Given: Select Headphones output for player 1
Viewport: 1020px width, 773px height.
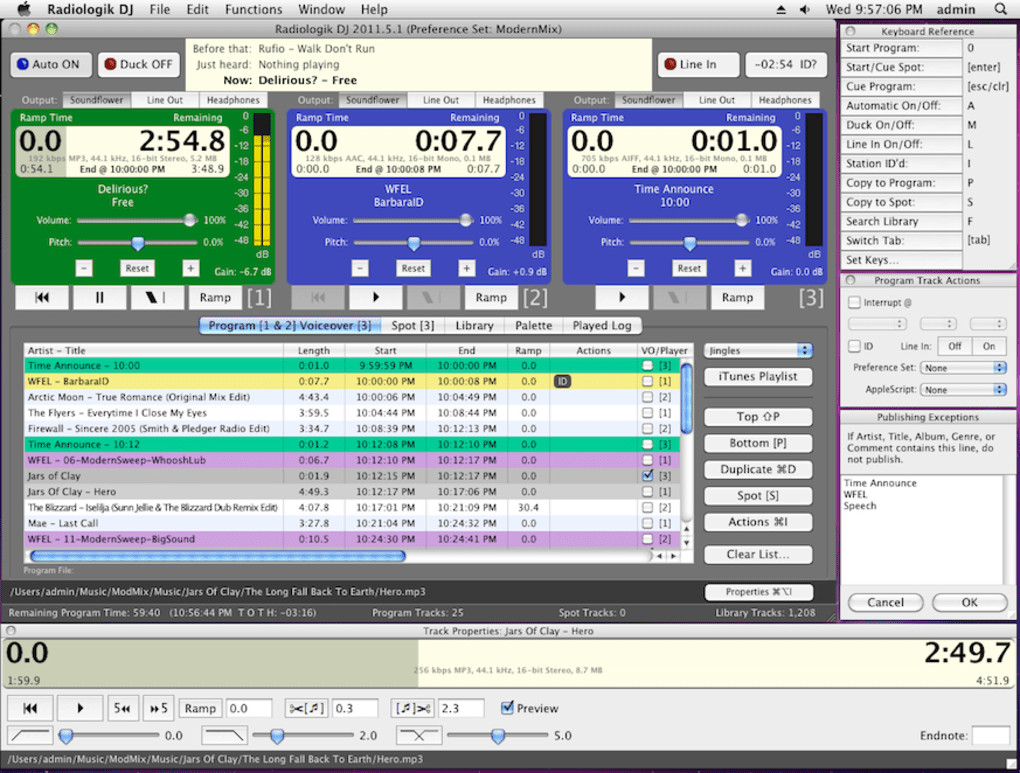Looking at the screenshot, I should pos(233,100).
